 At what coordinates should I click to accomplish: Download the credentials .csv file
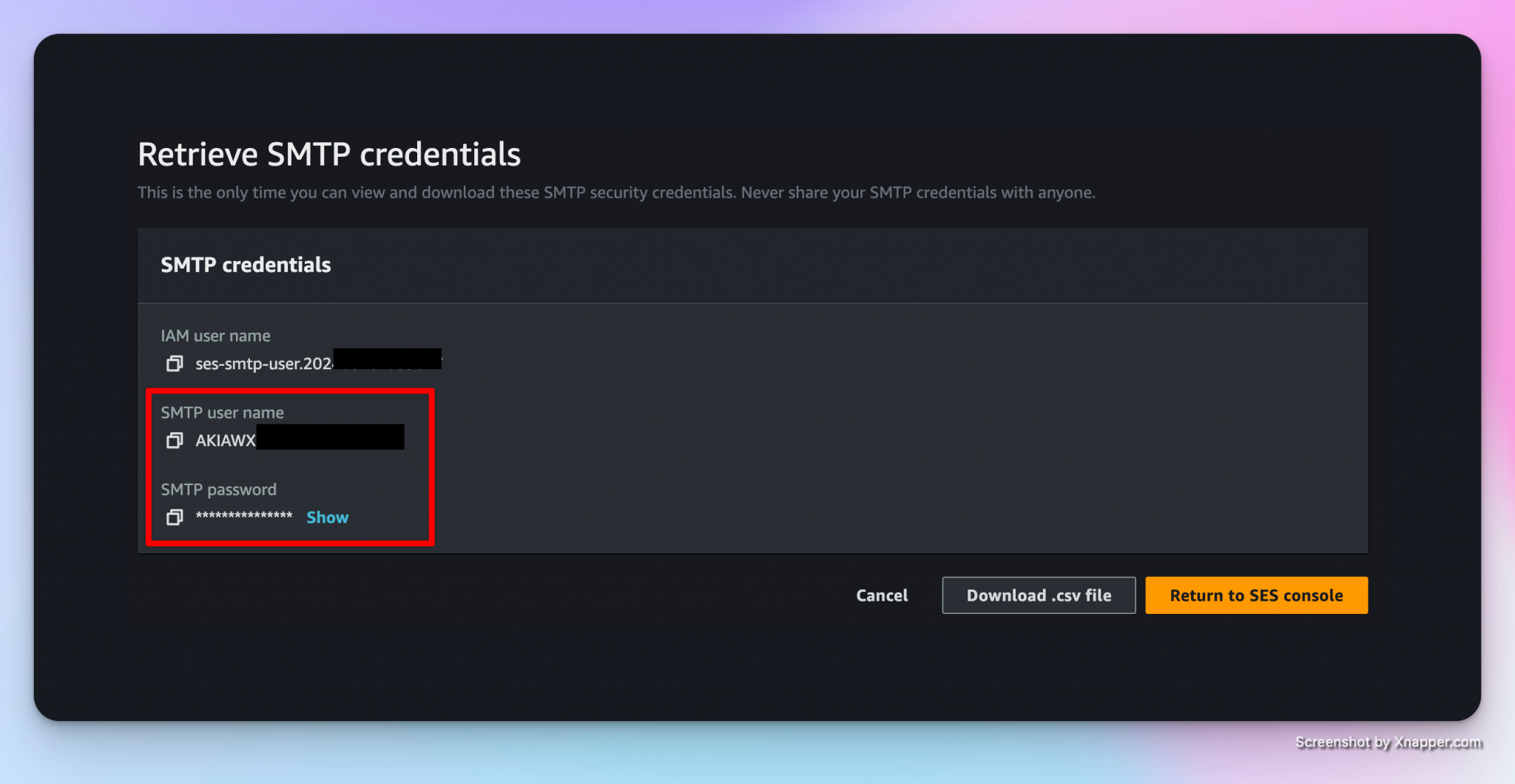pyautogui.click(x=1038, y=595)
